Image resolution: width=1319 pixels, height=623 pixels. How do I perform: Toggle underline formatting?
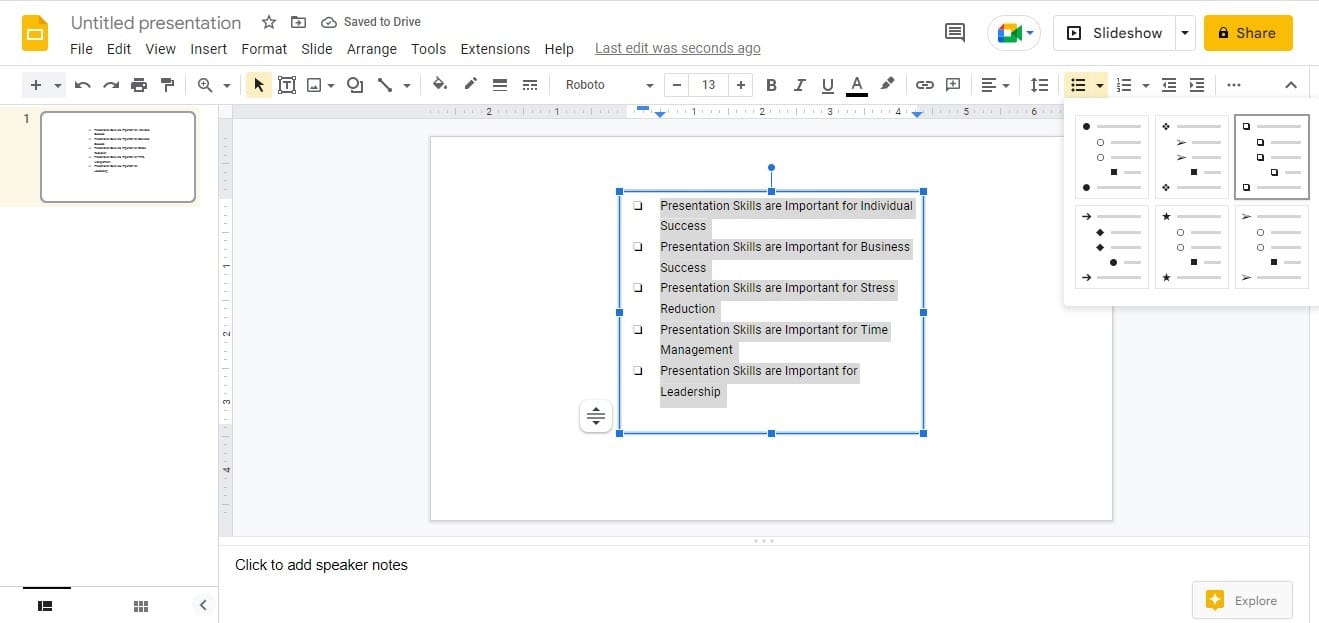(x=827, y=85)
